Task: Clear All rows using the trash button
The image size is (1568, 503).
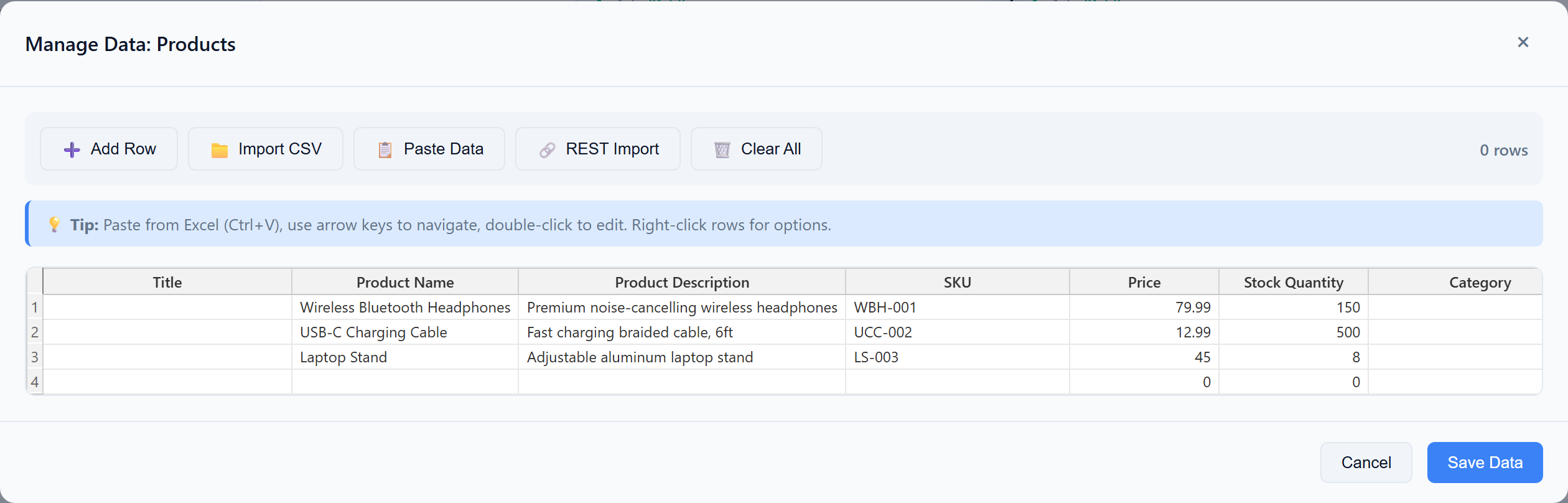Action: click(x=757, y=149)
